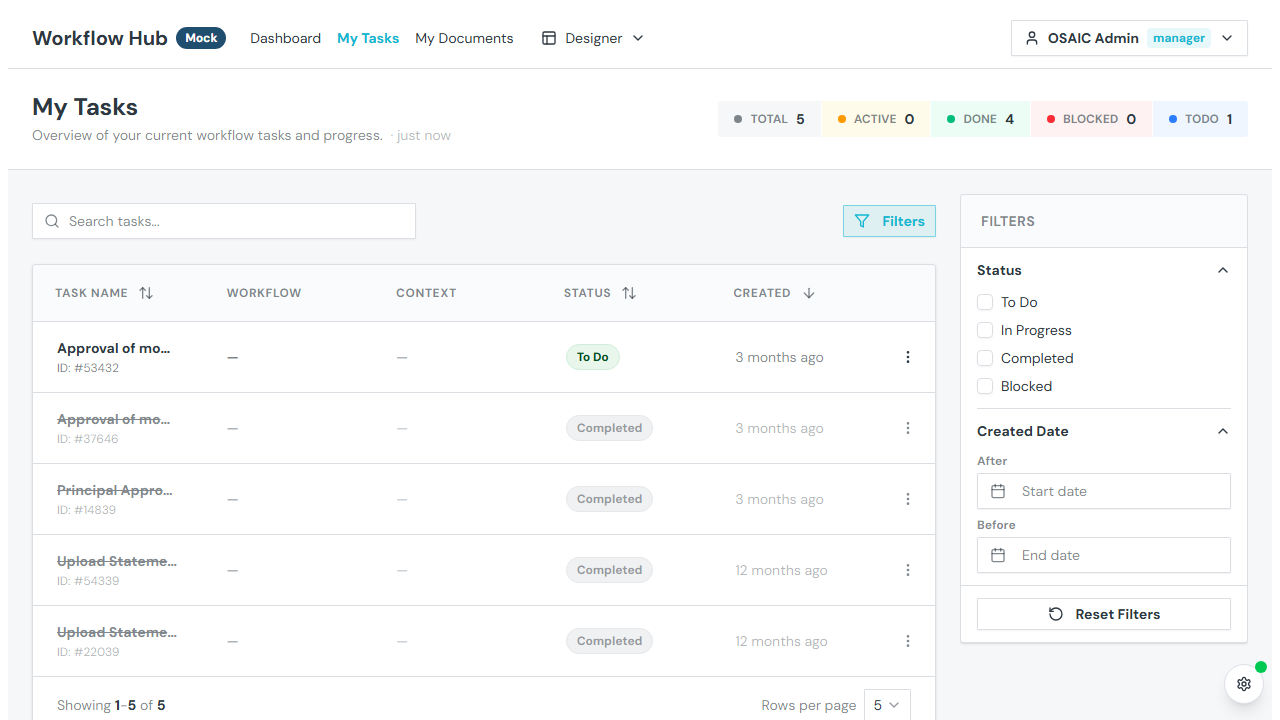
Task: Sort by Created using the down arrow
Action: click(x=809, y=293)
